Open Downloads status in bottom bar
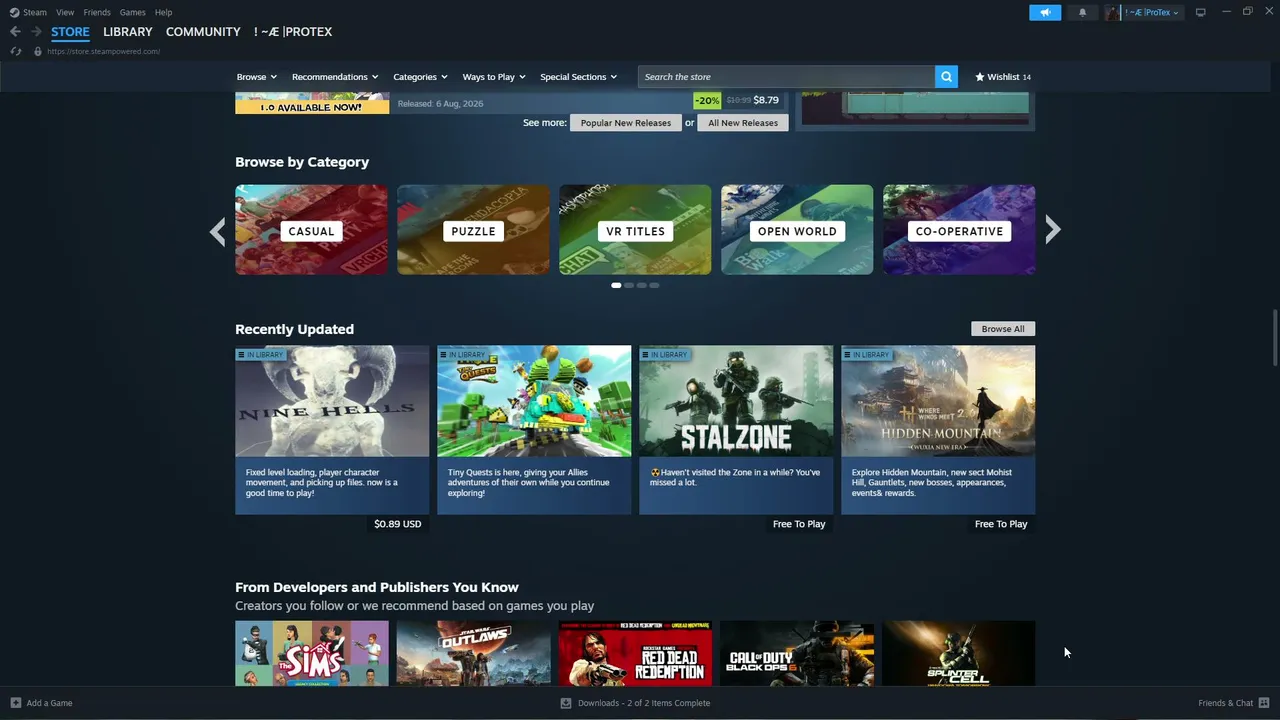Screen dimensions: 1280x720 coord(644,703)
